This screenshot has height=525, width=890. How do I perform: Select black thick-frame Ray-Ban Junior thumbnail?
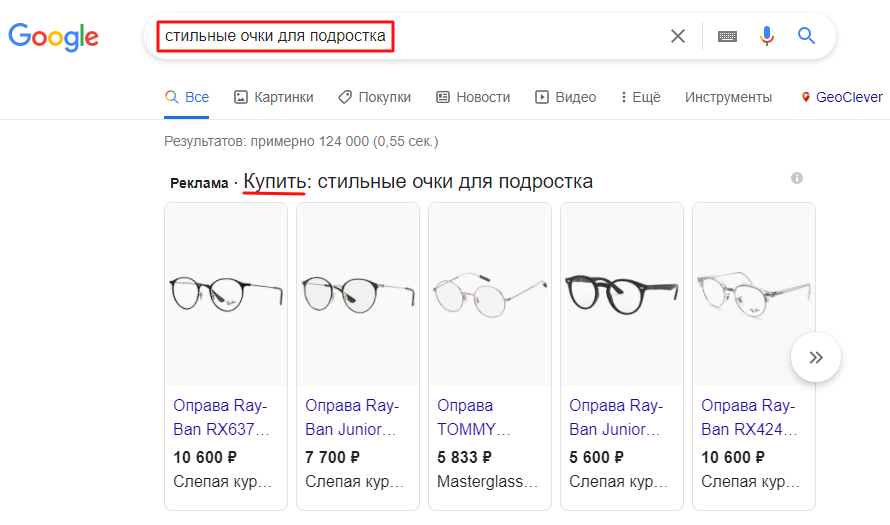pos(622,294)
